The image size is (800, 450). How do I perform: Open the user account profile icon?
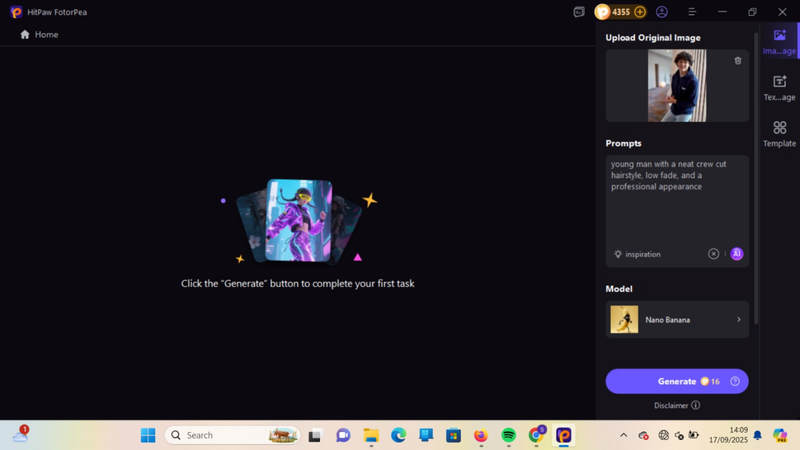[662, 12]
